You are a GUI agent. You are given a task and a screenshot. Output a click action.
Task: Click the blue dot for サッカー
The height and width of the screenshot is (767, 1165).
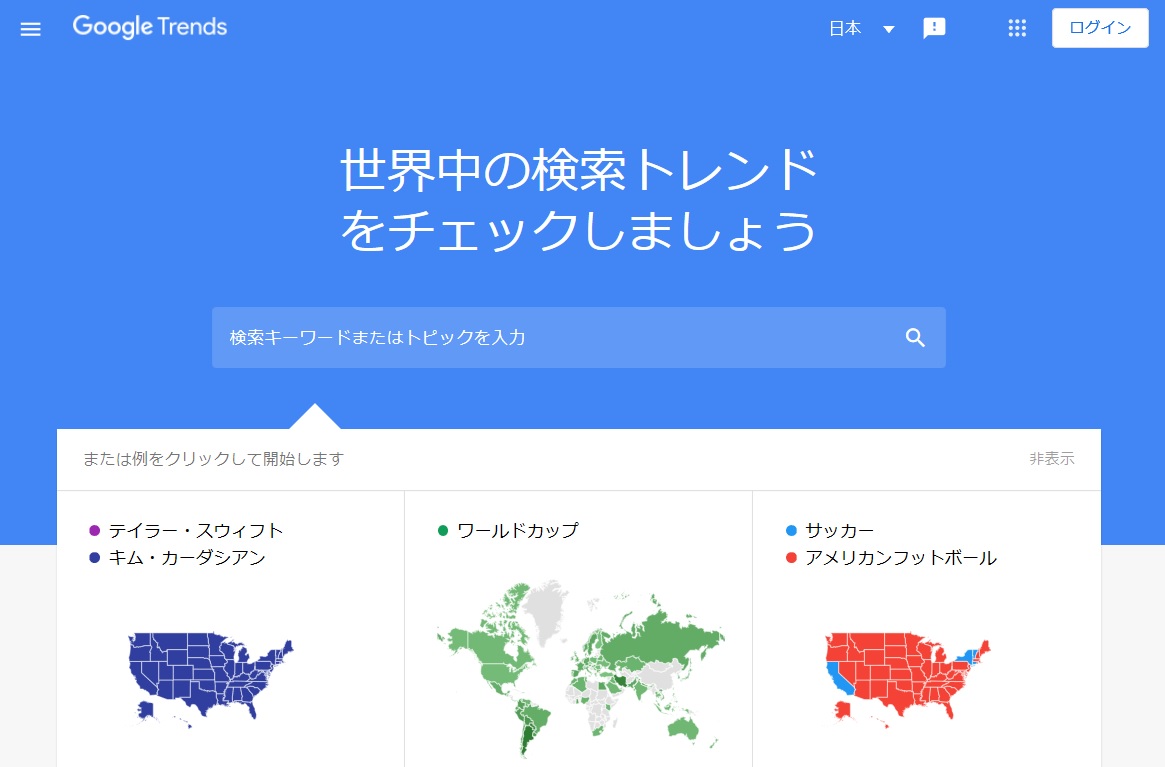coord(791,531)
